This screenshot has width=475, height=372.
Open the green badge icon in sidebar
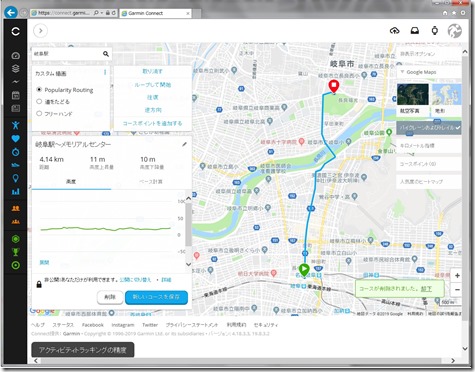(16, 239)
